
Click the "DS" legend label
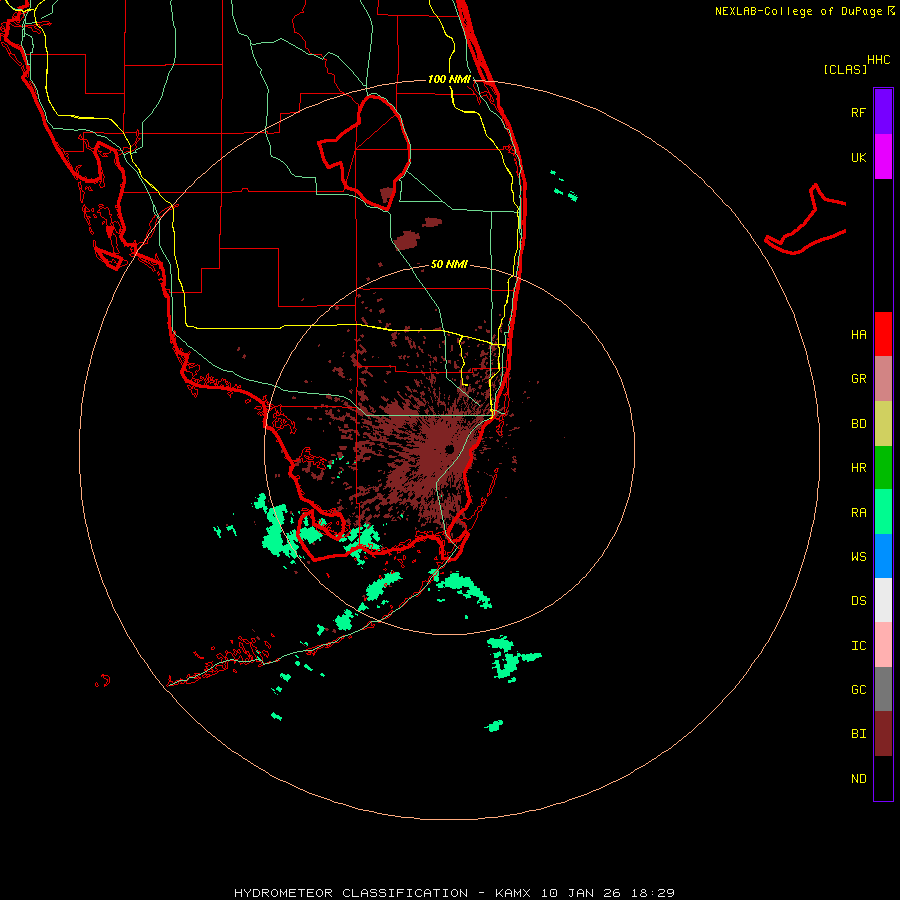pos(858,601)
